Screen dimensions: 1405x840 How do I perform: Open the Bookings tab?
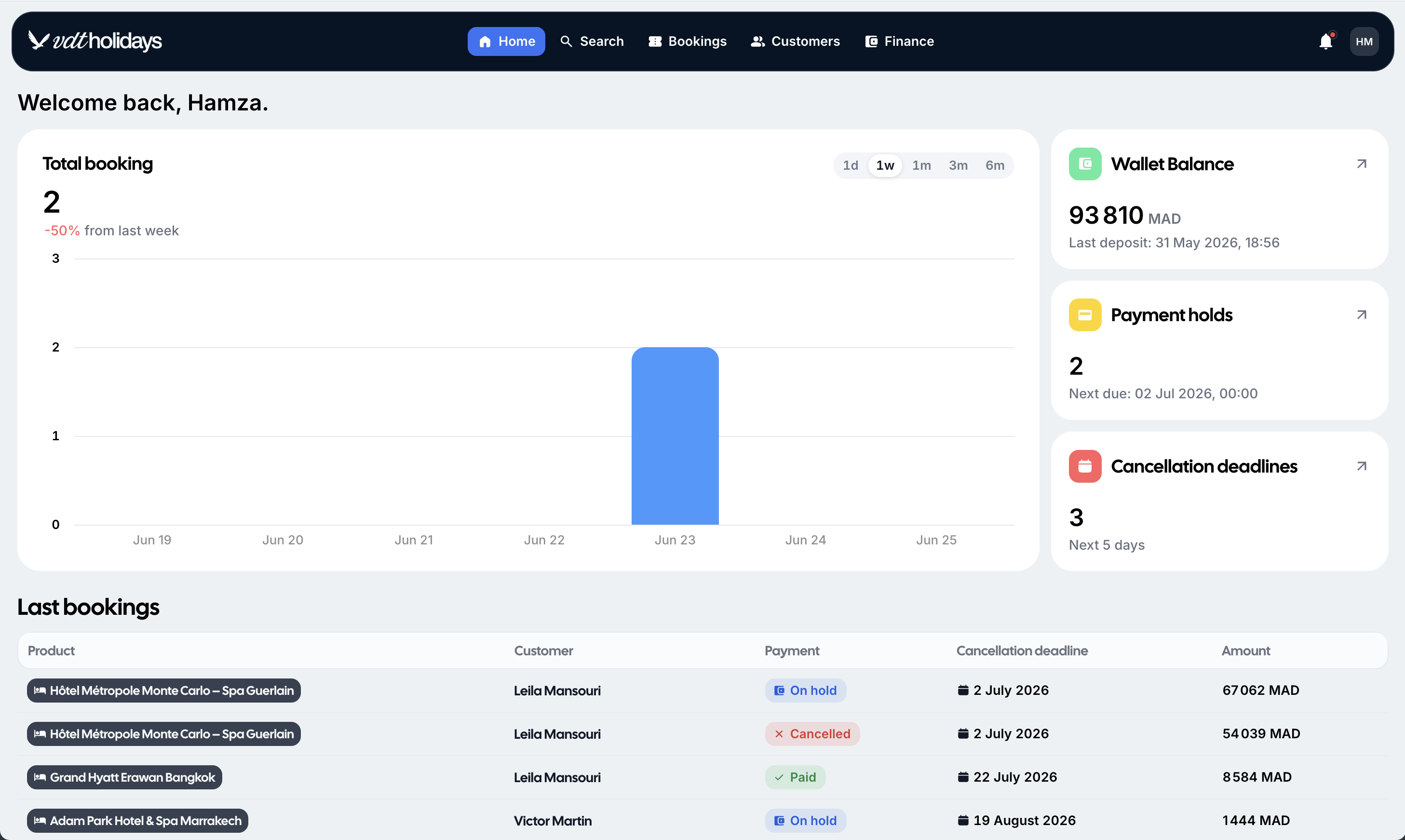coord(688,41)
